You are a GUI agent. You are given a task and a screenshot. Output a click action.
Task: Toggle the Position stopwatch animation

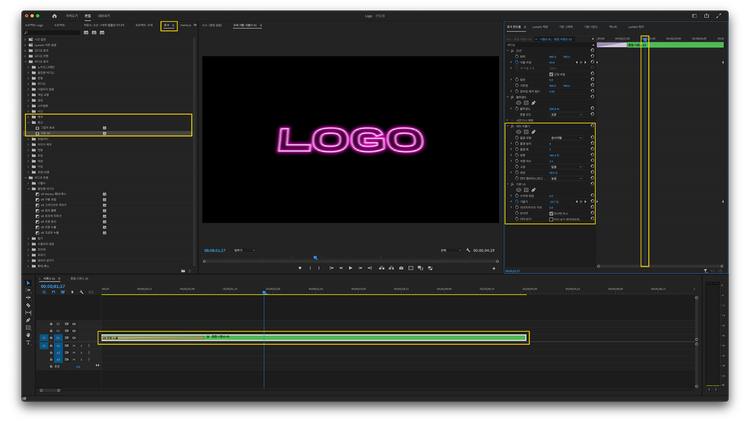pos(517,56)
